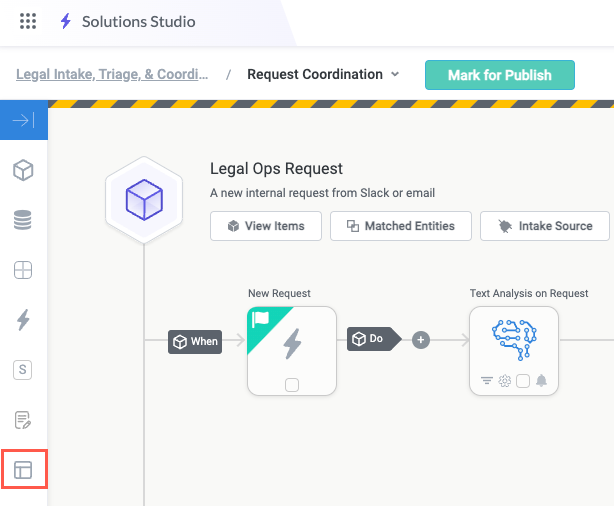Click the gear icon on Text Analysis node

505,381
